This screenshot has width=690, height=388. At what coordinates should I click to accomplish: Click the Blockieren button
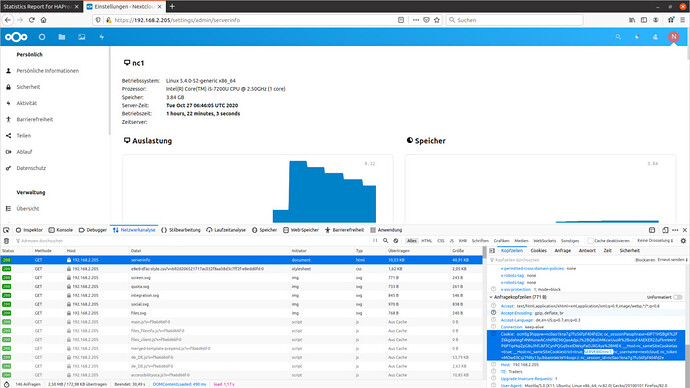tap(645, 260)
